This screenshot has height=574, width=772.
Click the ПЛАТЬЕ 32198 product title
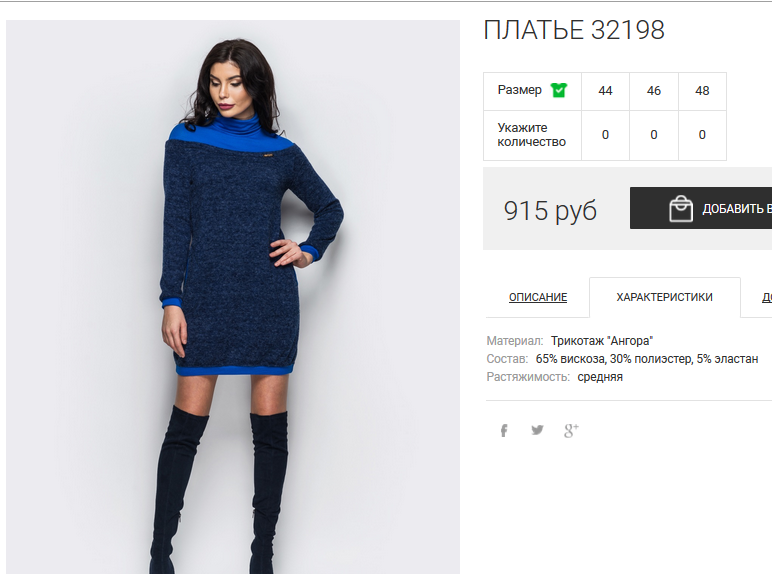point(574,30)
